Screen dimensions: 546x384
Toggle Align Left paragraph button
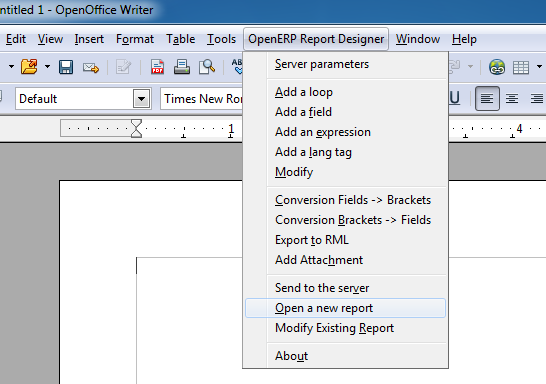pos(487,99)
